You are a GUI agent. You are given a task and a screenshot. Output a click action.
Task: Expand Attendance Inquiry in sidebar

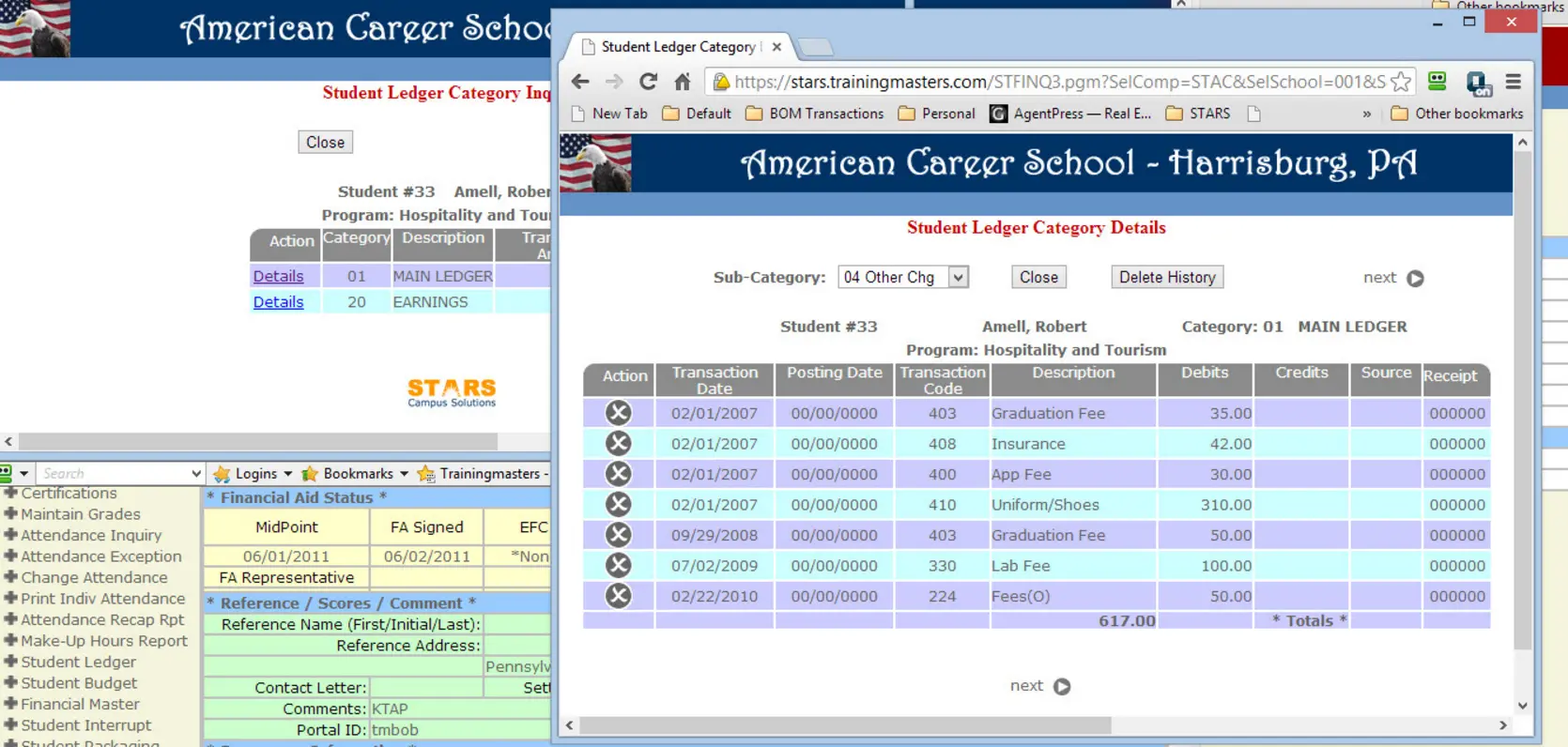coord(11,535)
